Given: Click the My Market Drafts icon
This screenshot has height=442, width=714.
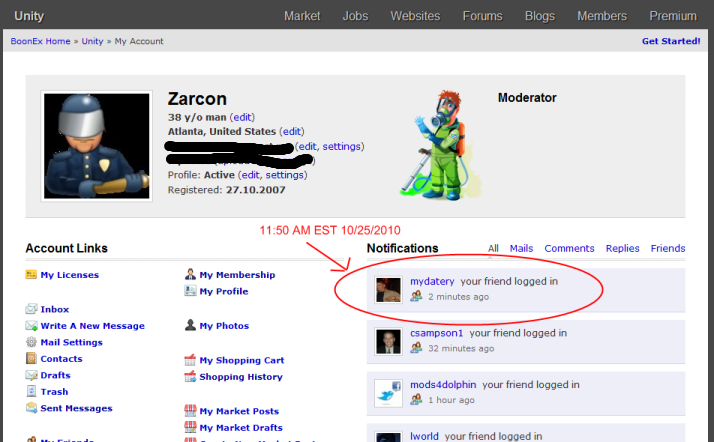Looking at the screenshot, I should [190, 427].
